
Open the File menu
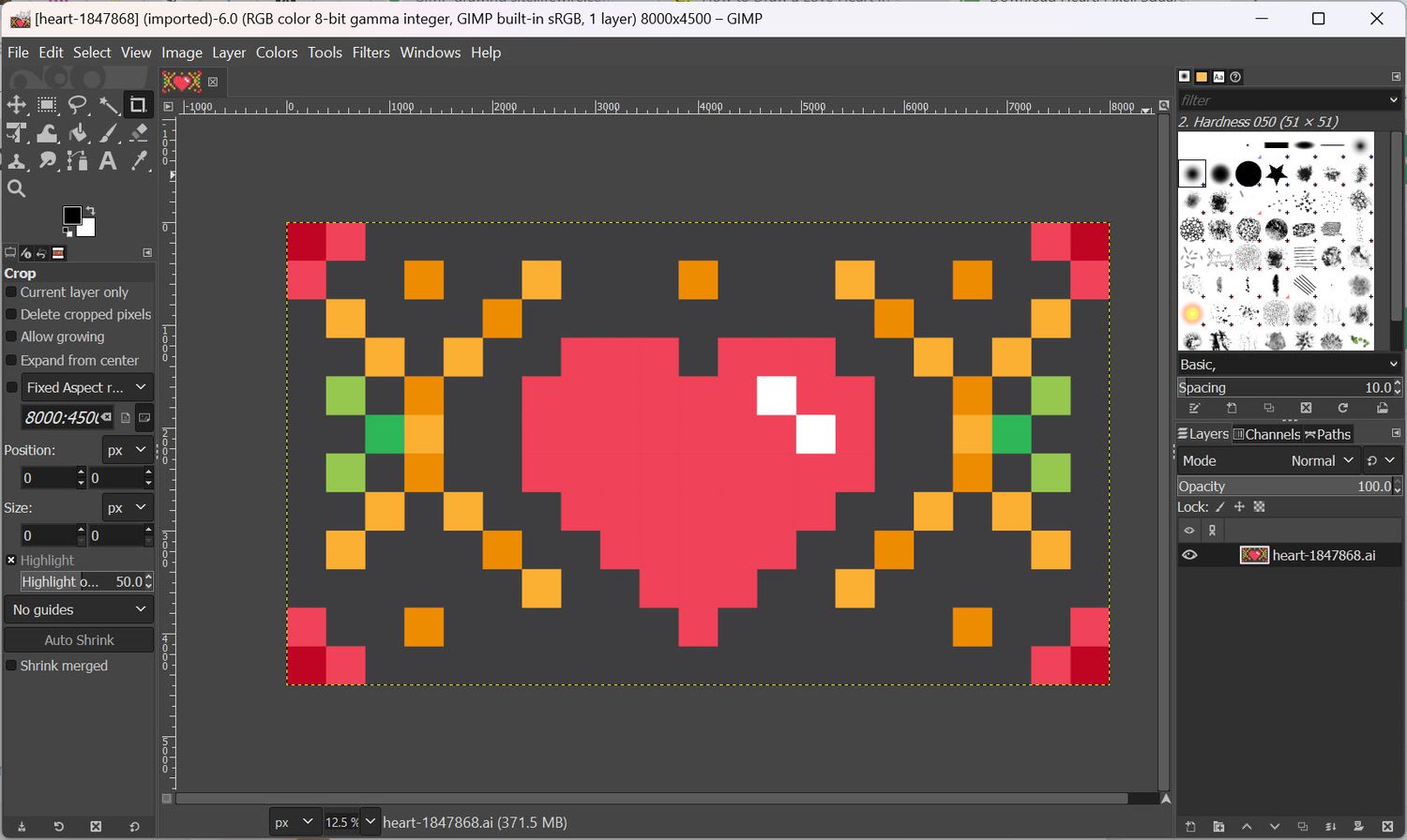click(18, 52)
